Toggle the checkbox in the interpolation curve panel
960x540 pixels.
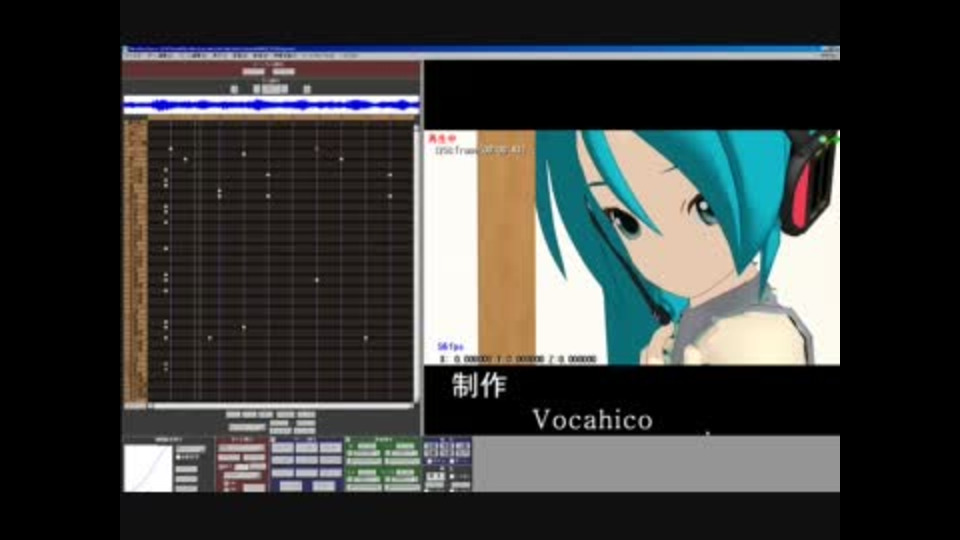[x=178, y=457]
